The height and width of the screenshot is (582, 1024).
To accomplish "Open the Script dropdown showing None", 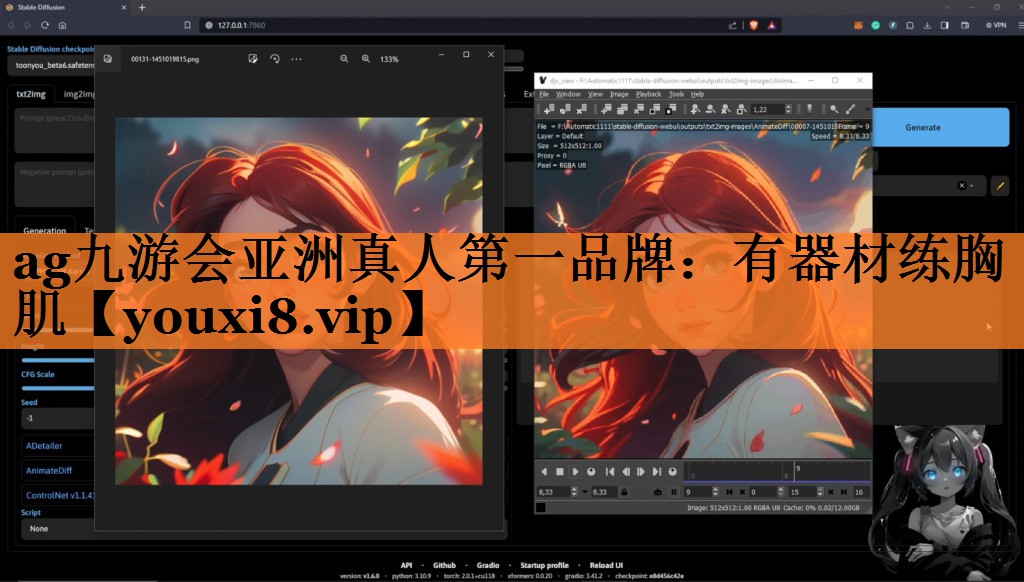I will (57, 528).
